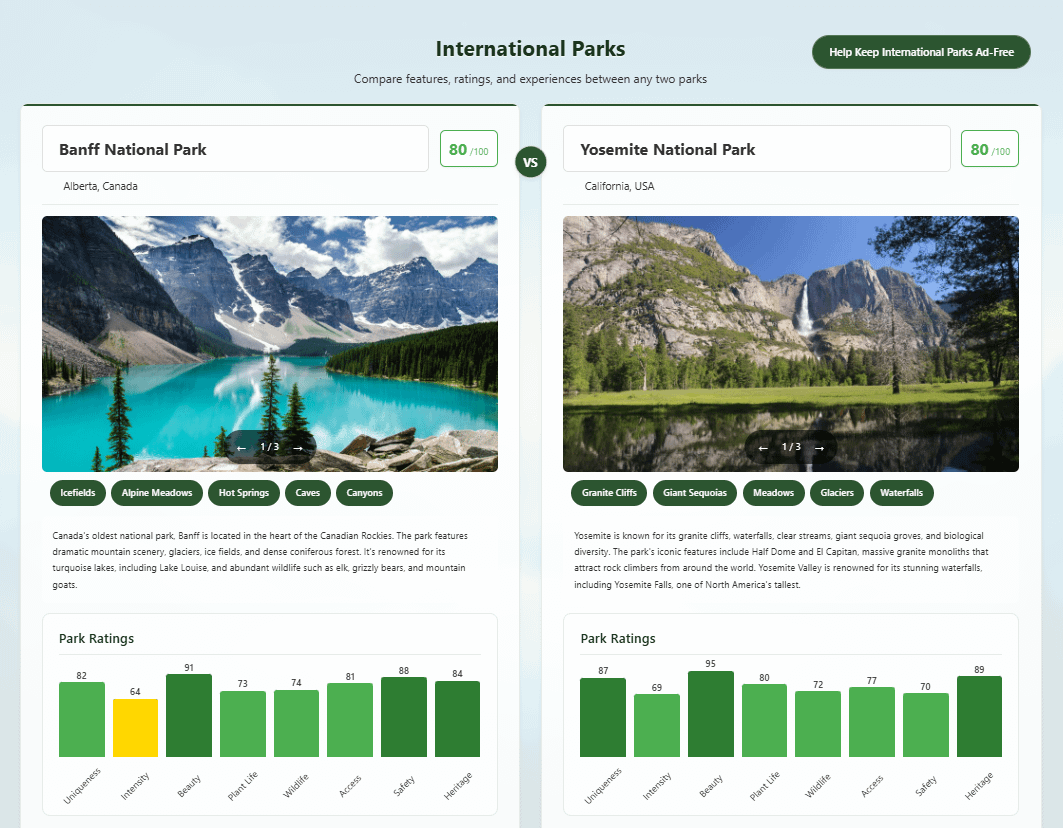Open the Yosemite National Park name selector

[757, 148]
